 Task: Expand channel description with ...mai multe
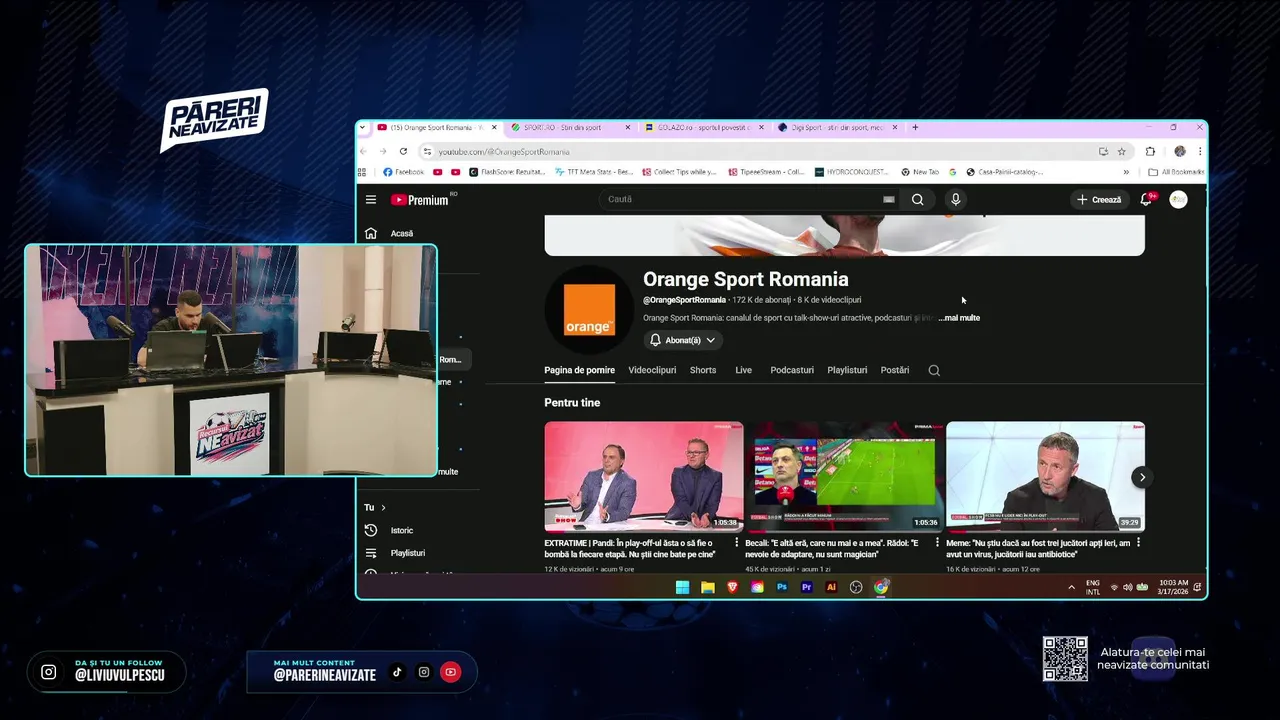[959, 318]
